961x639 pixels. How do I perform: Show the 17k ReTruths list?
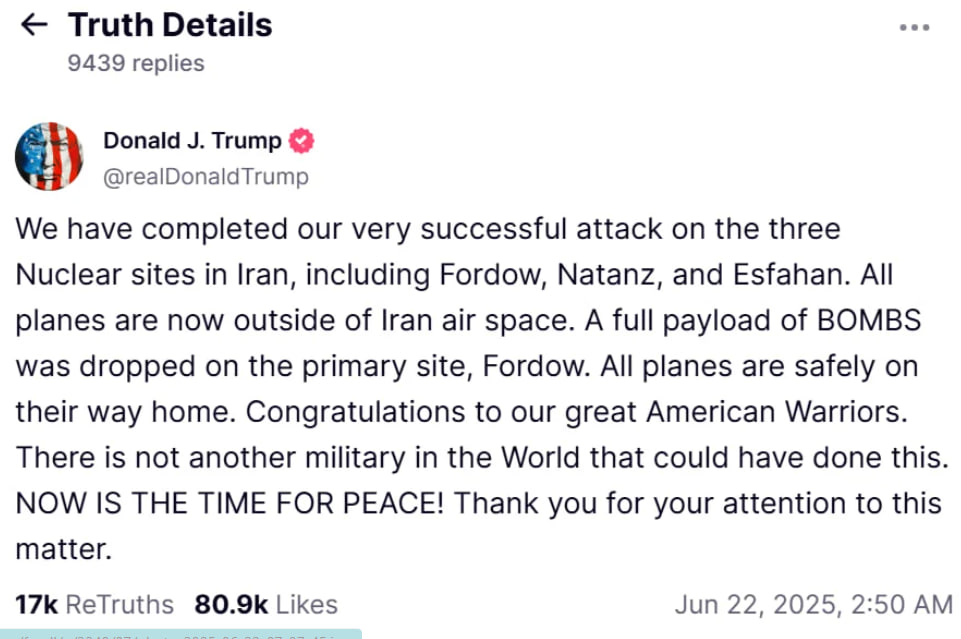click(94, 605)
